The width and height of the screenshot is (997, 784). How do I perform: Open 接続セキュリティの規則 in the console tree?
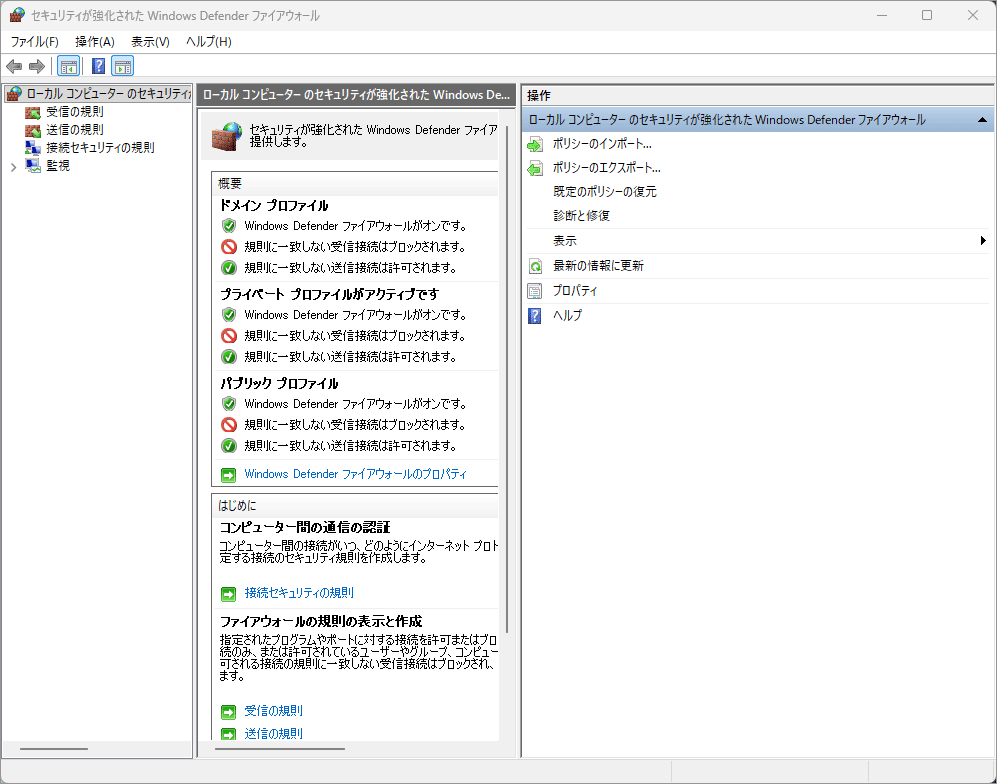100,148
